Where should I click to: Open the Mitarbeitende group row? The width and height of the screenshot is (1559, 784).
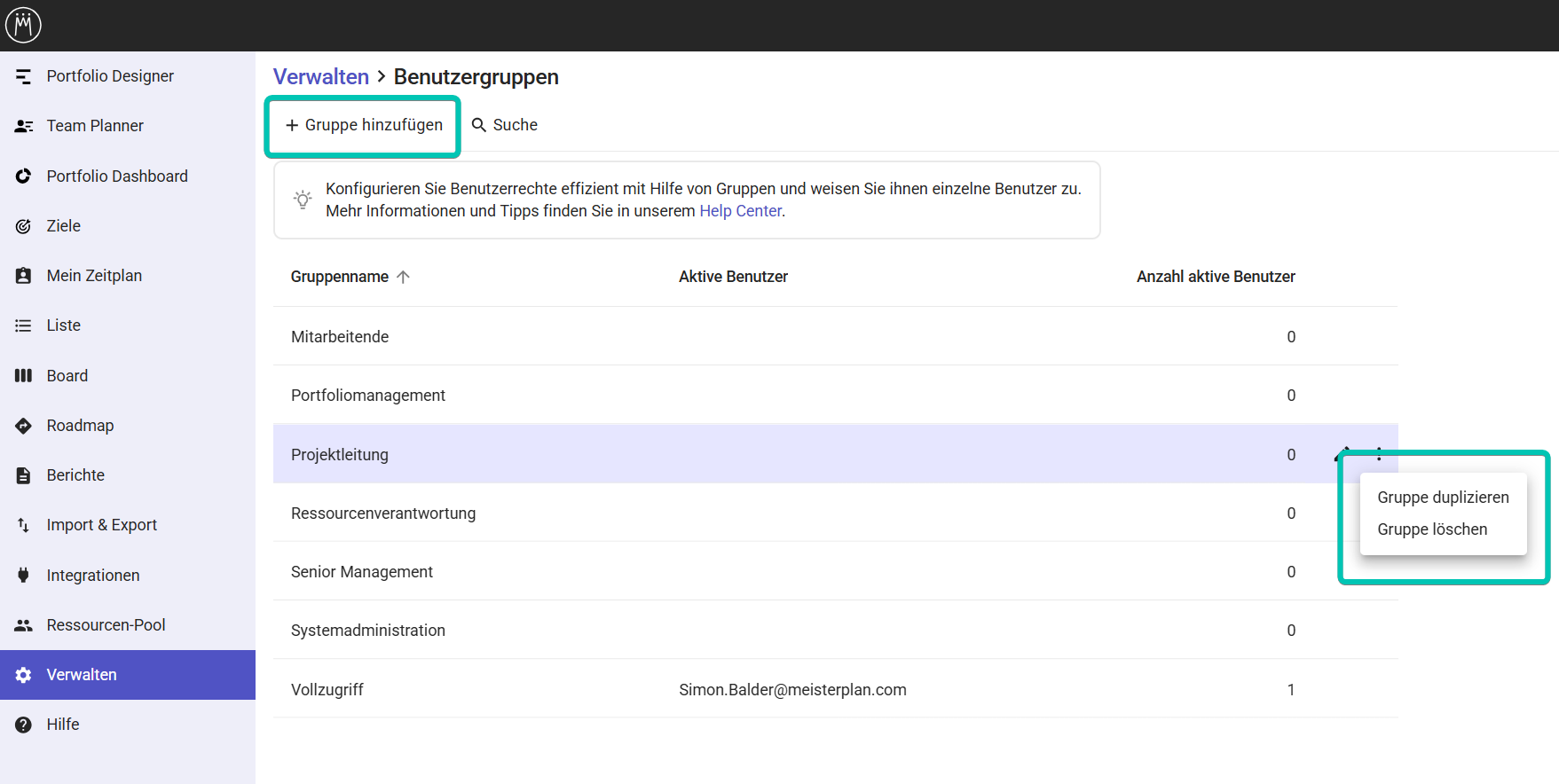tap(836, 336)
